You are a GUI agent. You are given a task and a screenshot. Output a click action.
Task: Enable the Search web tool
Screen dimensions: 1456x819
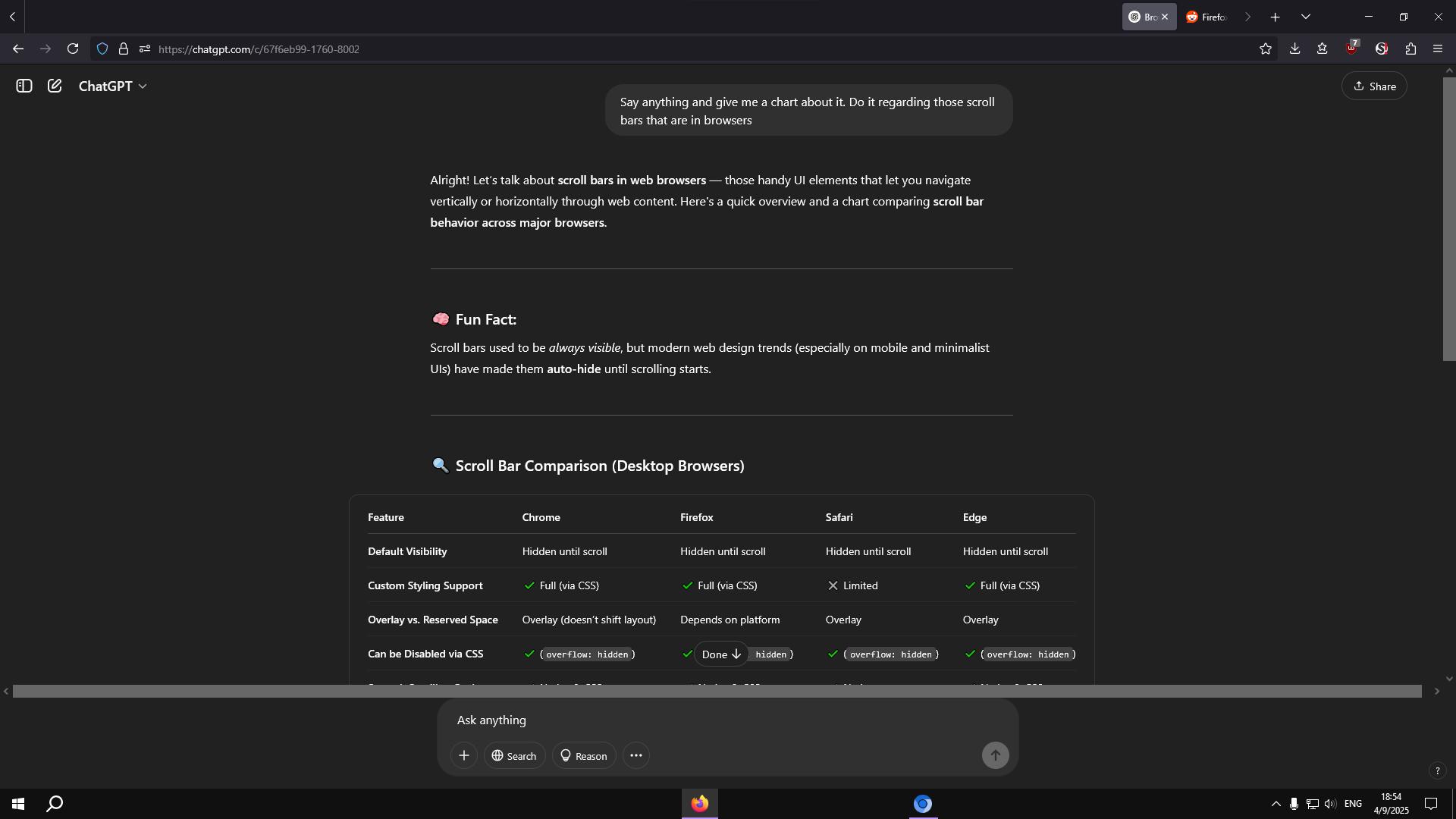514,755
